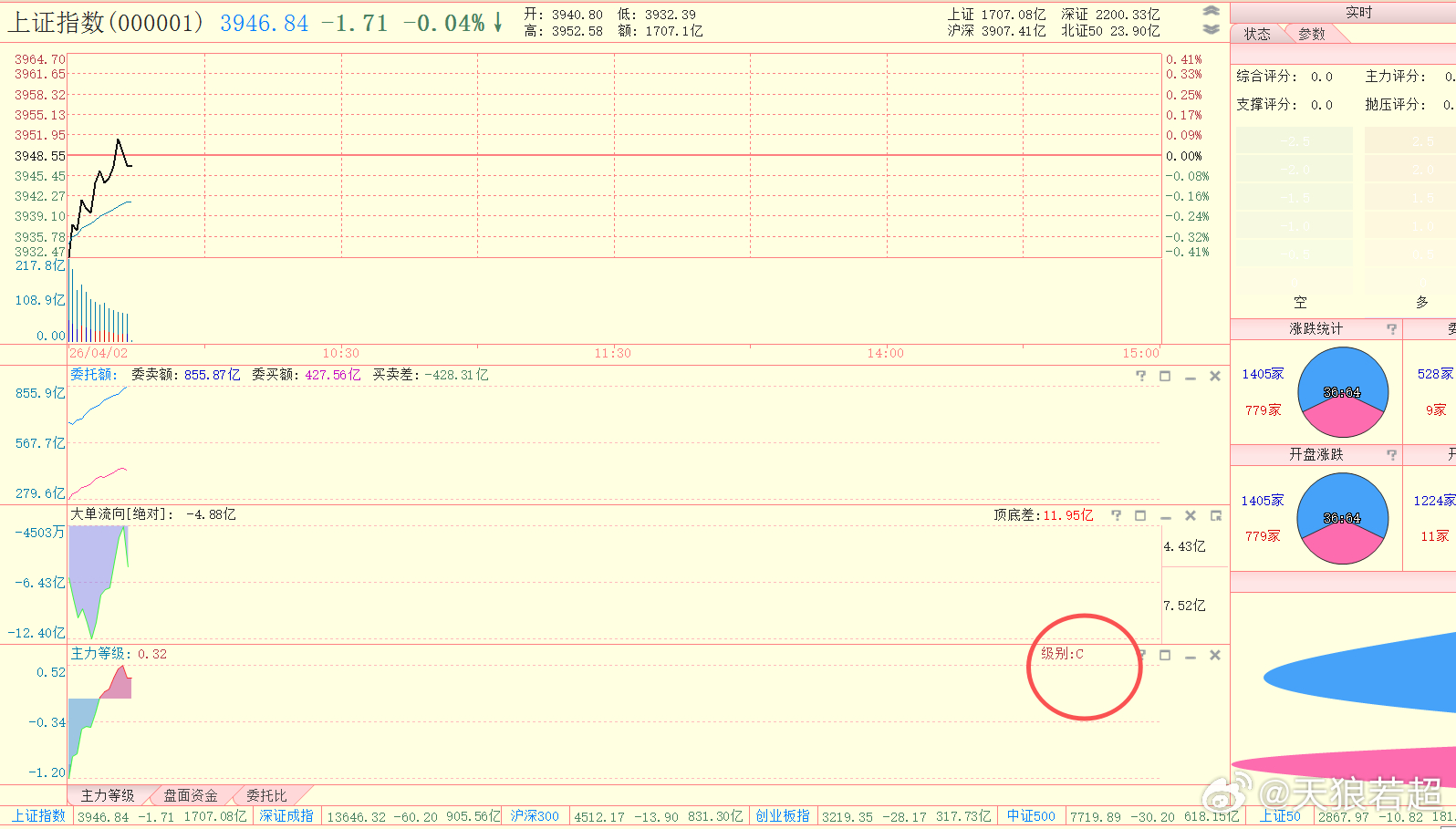Click the 大单流向[绝对] label
The image size is (1456, 829).
[x=122, y=514]
